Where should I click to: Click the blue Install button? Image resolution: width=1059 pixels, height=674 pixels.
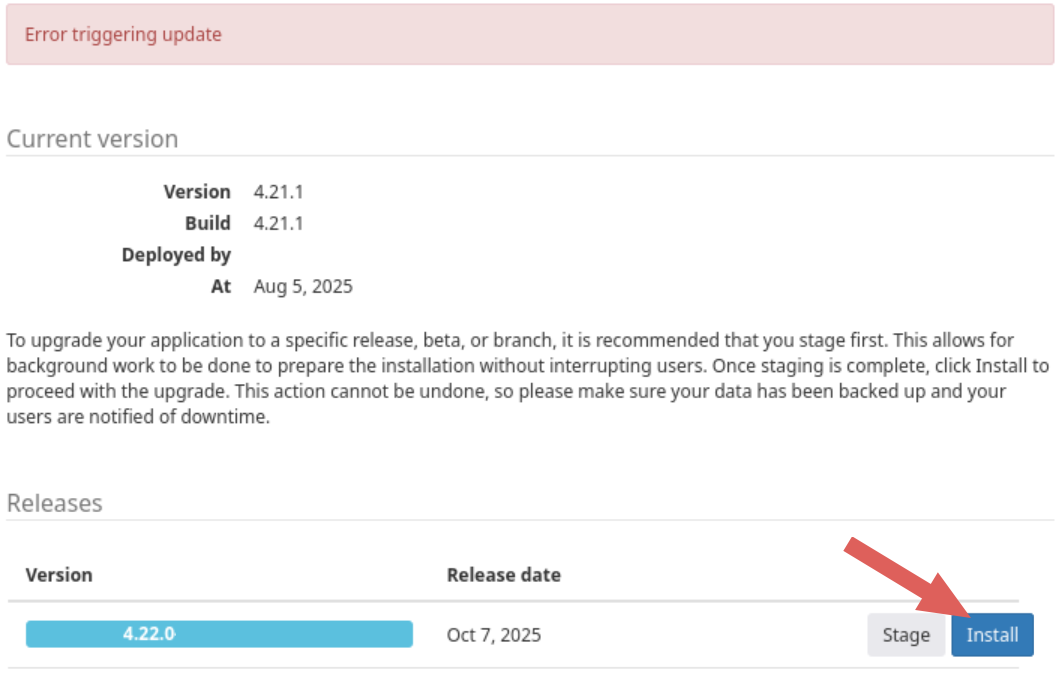[x=991, y=635]
